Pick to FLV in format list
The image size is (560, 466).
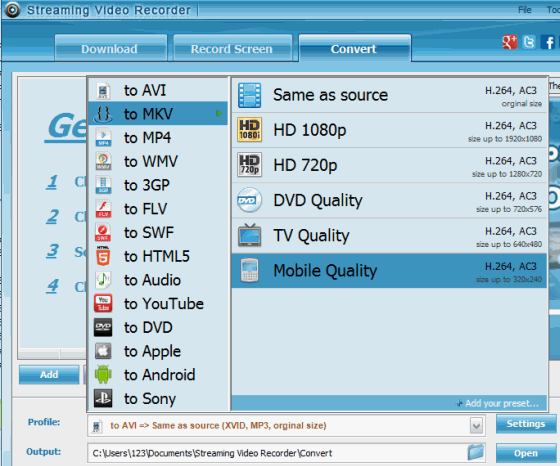[158, 209]
